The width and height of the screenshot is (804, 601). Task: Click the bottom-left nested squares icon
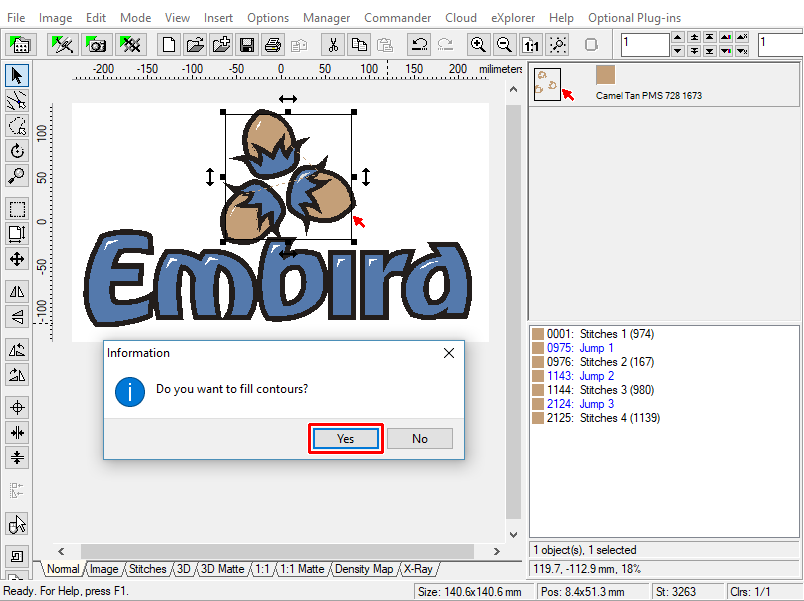(17, 556)
